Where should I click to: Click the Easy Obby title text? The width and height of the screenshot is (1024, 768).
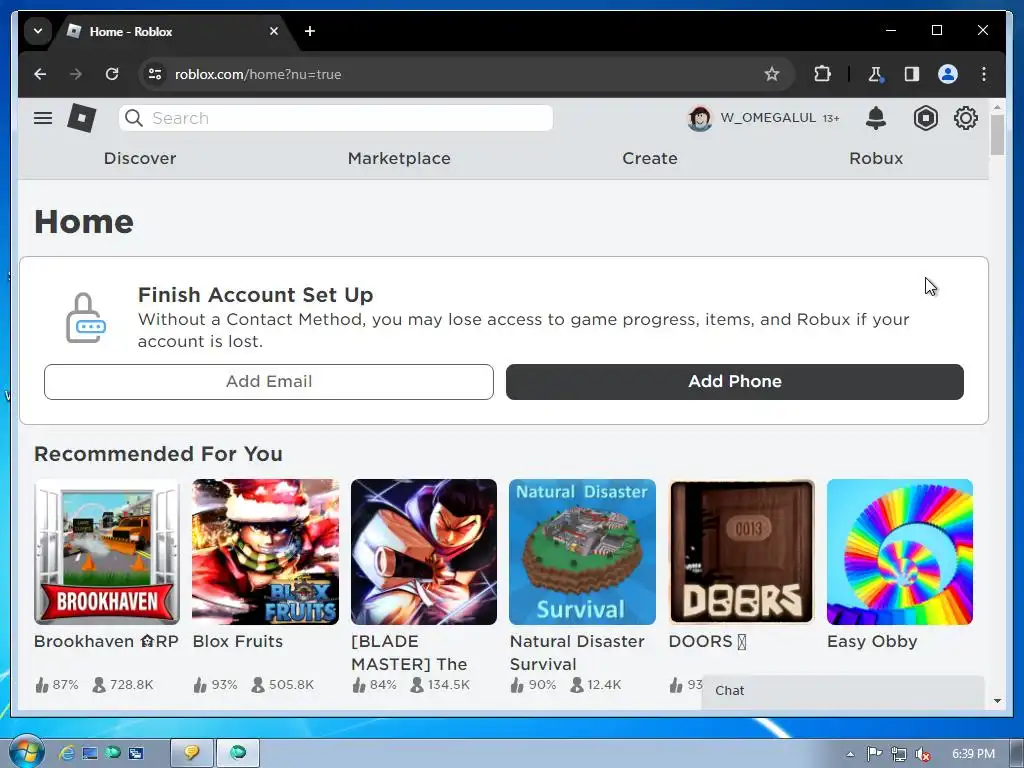[x=872, y=642]
